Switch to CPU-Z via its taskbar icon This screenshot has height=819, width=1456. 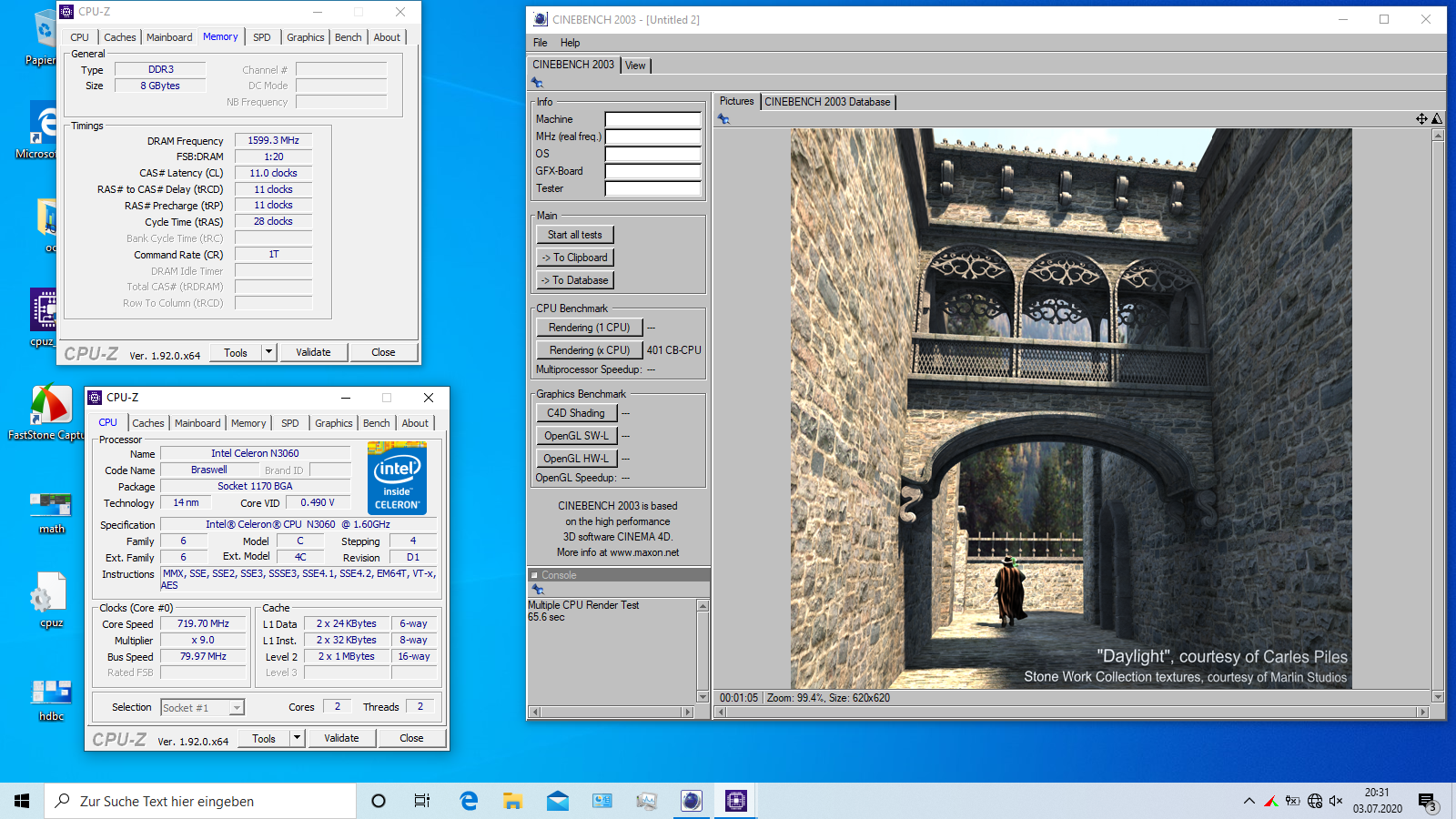coord(736,801)
